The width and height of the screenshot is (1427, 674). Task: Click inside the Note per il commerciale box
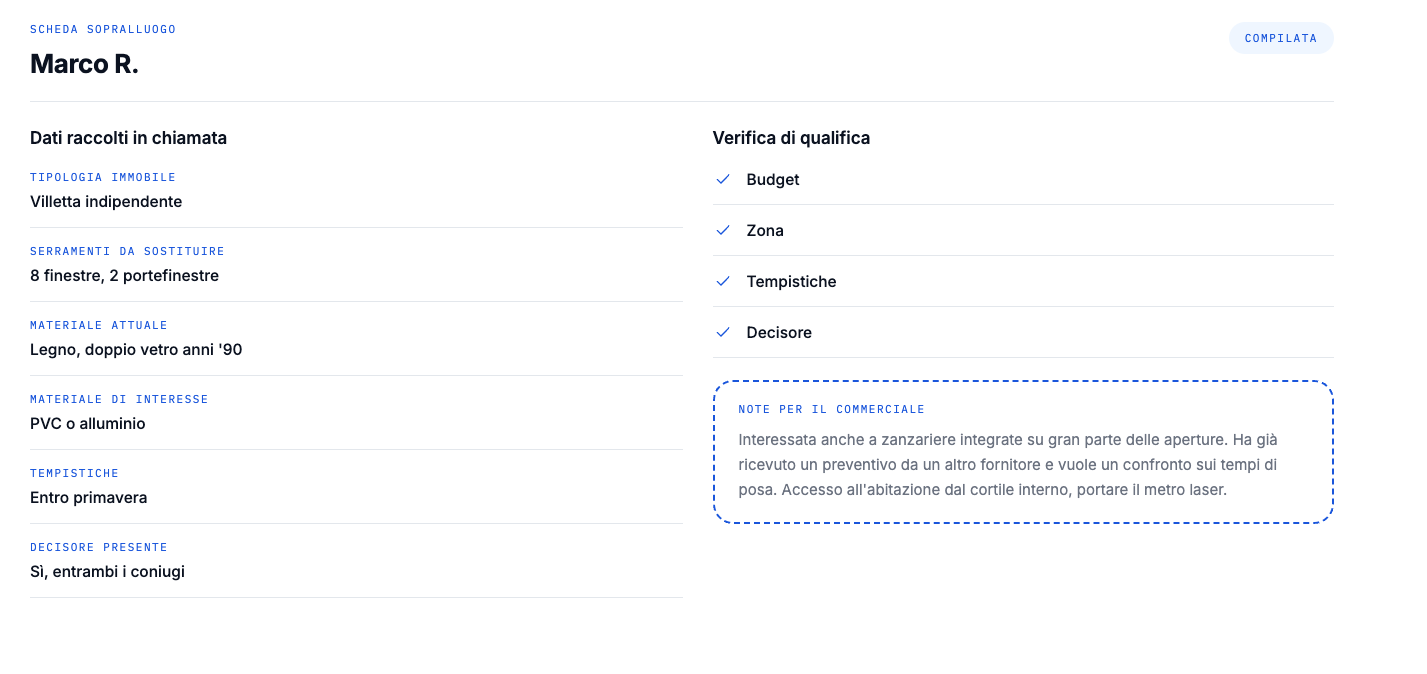1023,452
